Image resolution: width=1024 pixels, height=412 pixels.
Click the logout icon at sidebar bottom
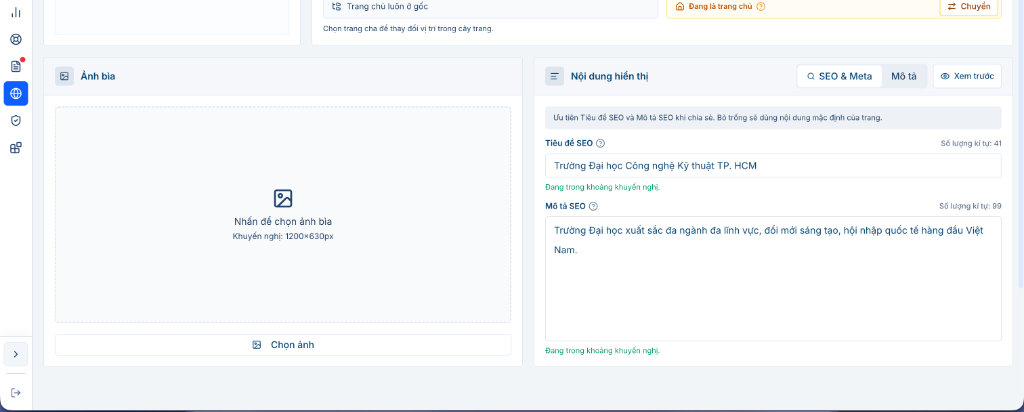(16, 392)
